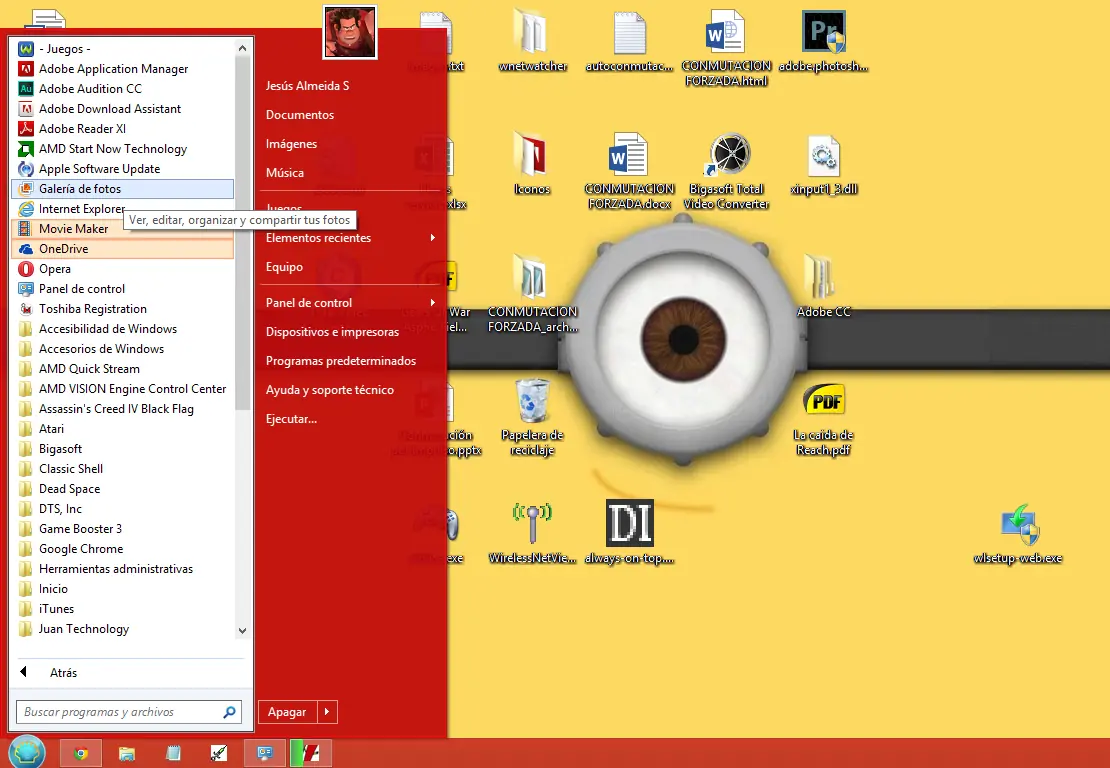Click the Apagar button

(287, 712)
